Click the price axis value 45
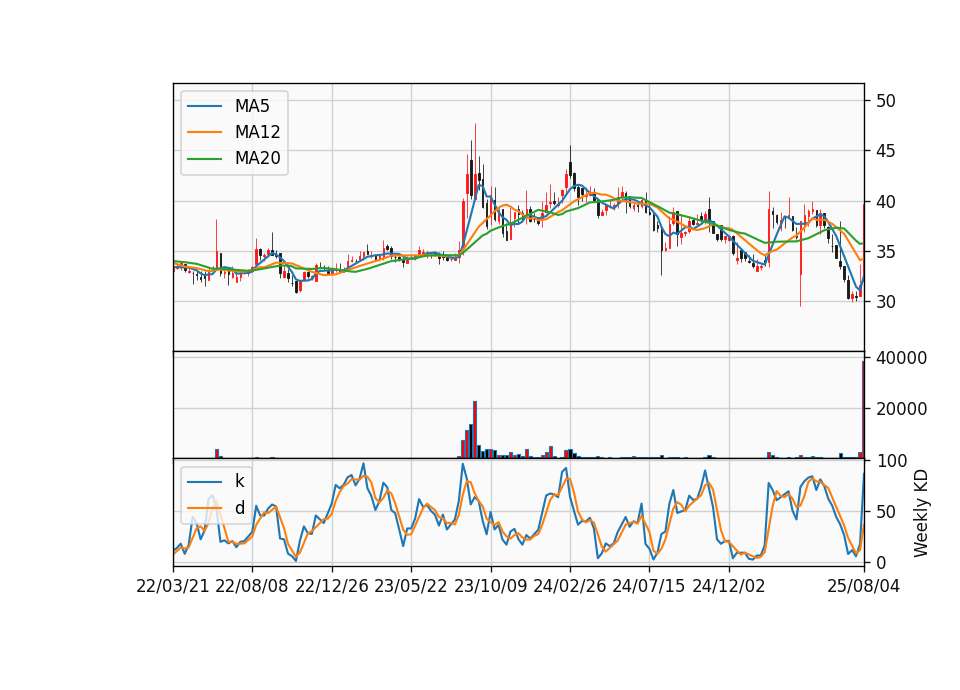 click(x=885, y=151)
